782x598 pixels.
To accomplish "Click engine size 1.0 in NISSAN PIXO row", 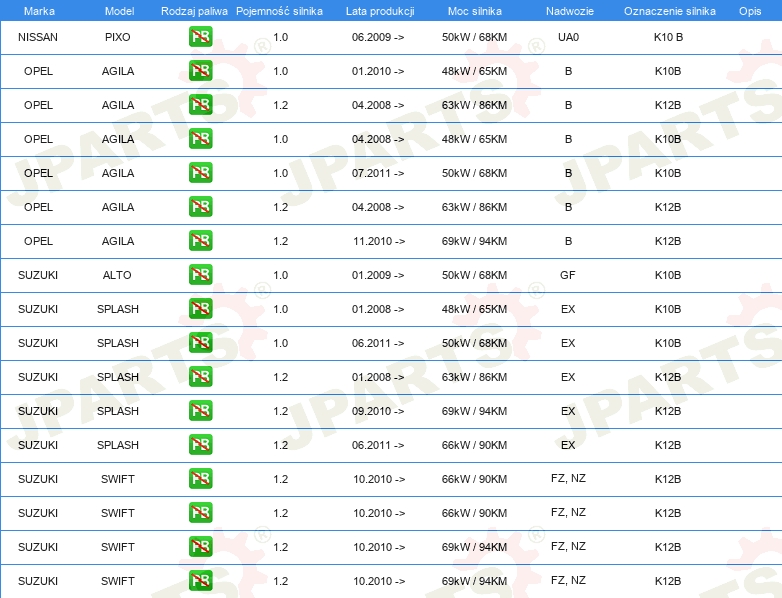I will 281,37.
